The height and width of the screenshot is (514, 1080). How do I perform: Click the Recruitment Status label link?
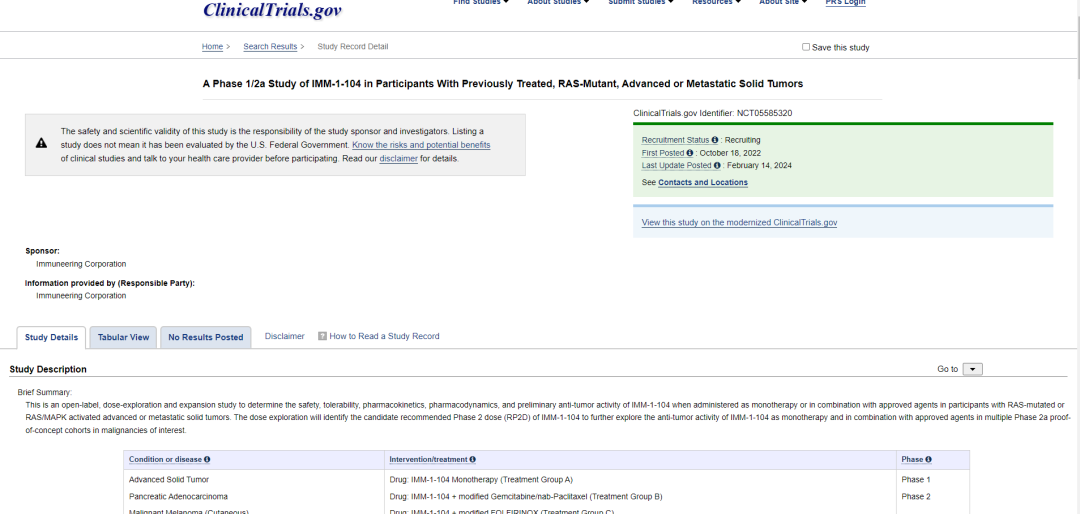click(675, 140)
